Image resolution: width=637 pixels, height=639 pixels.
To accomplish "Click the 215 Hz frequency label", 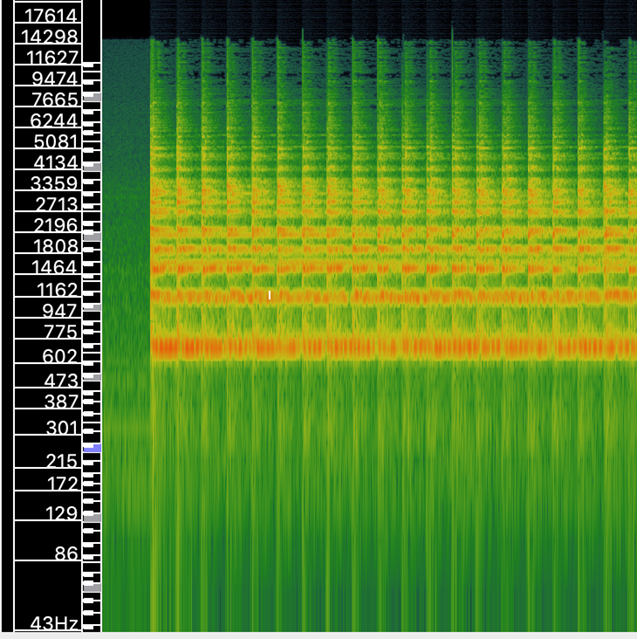I will [60, 461].
